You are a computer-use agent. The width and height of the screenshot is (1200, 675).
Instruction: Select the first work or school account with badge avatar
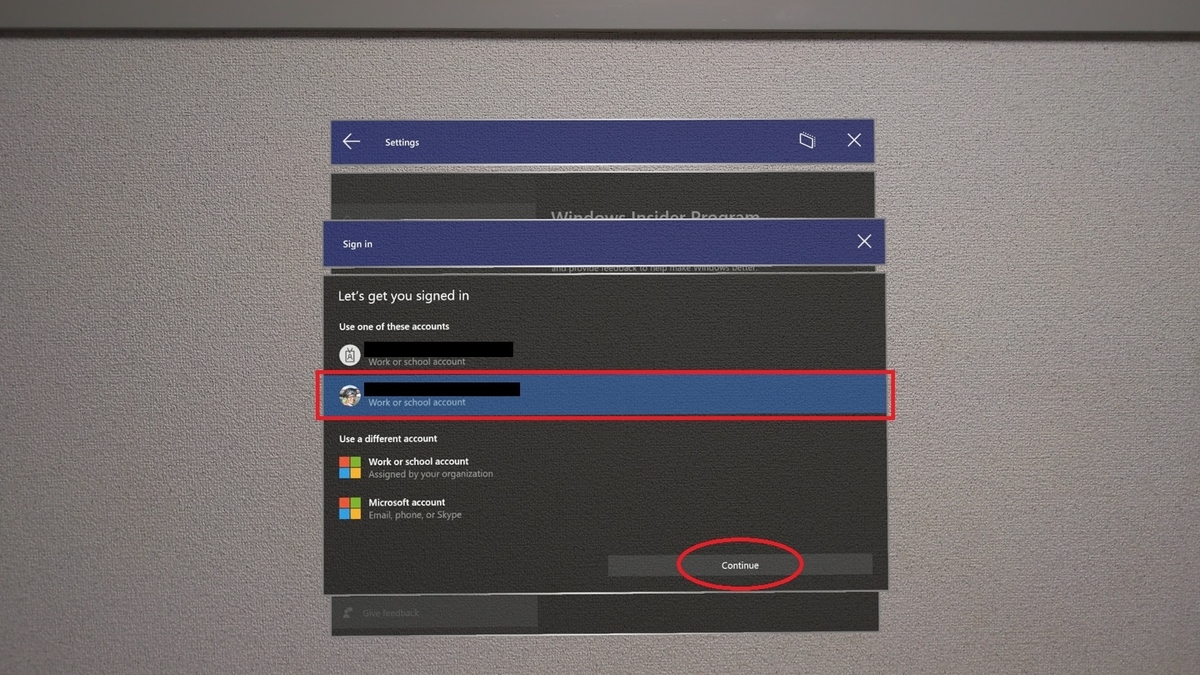pos(604,354)
